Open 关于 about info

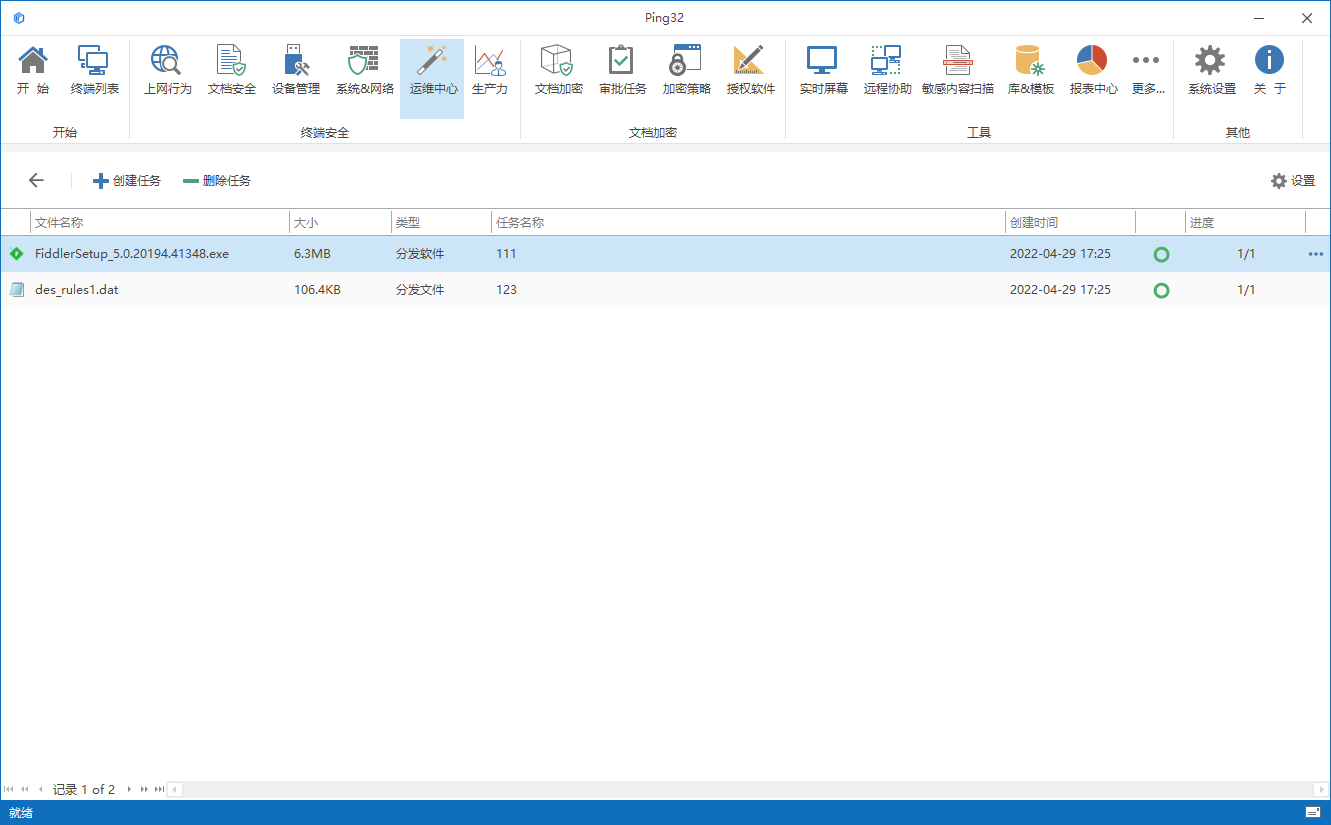coord(1269,70)
